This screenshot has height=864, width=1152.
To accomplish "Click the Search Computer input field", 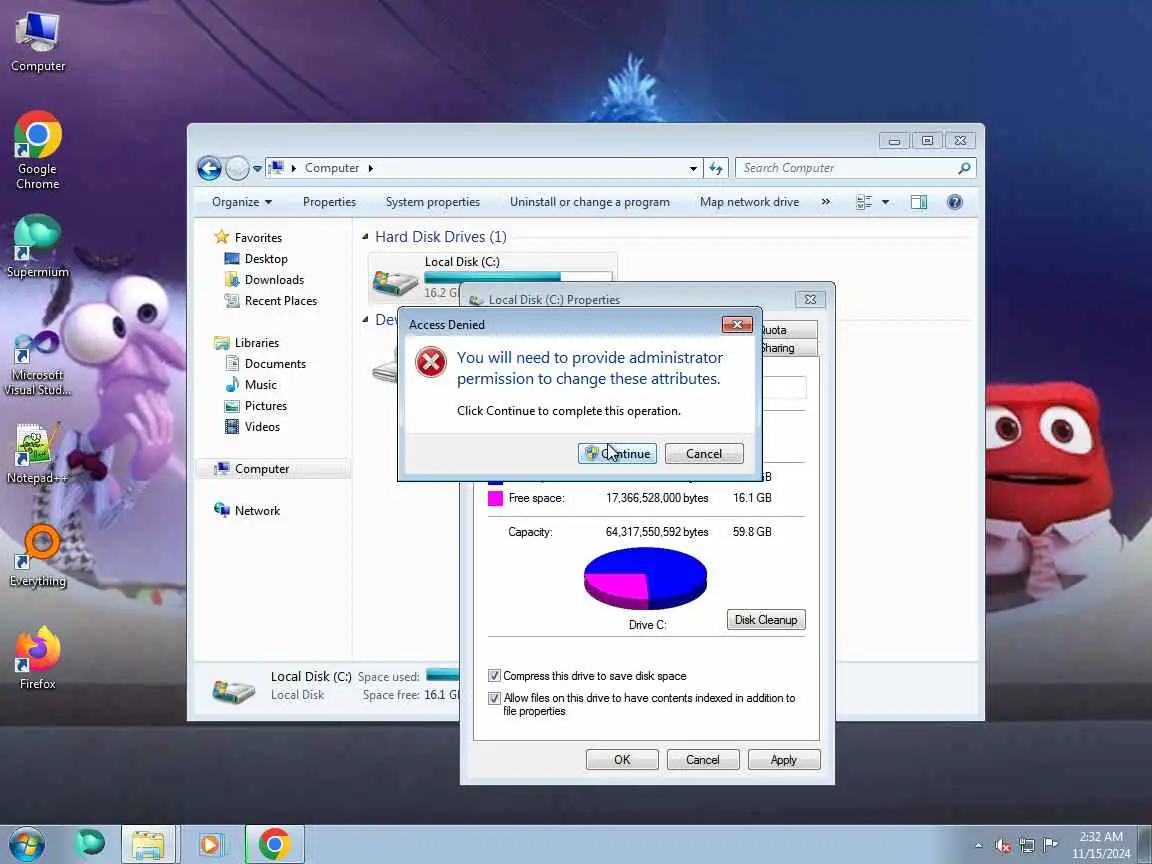I will [849, 168].
